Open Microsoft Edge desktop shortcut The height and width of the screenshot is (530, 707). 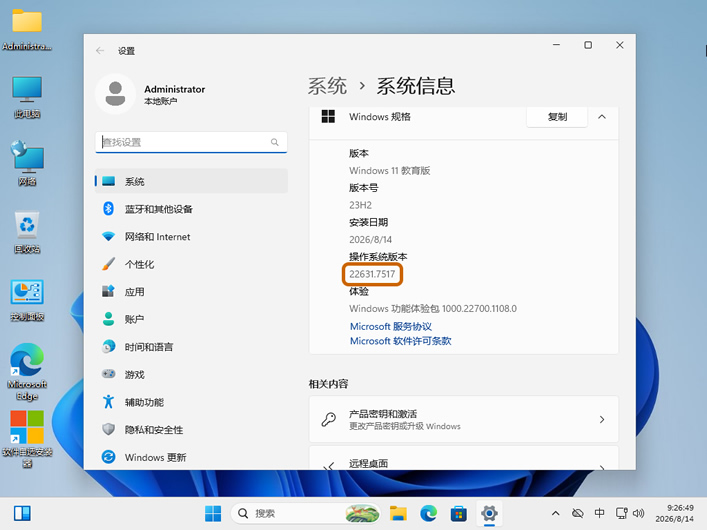[x=27, y=372]
